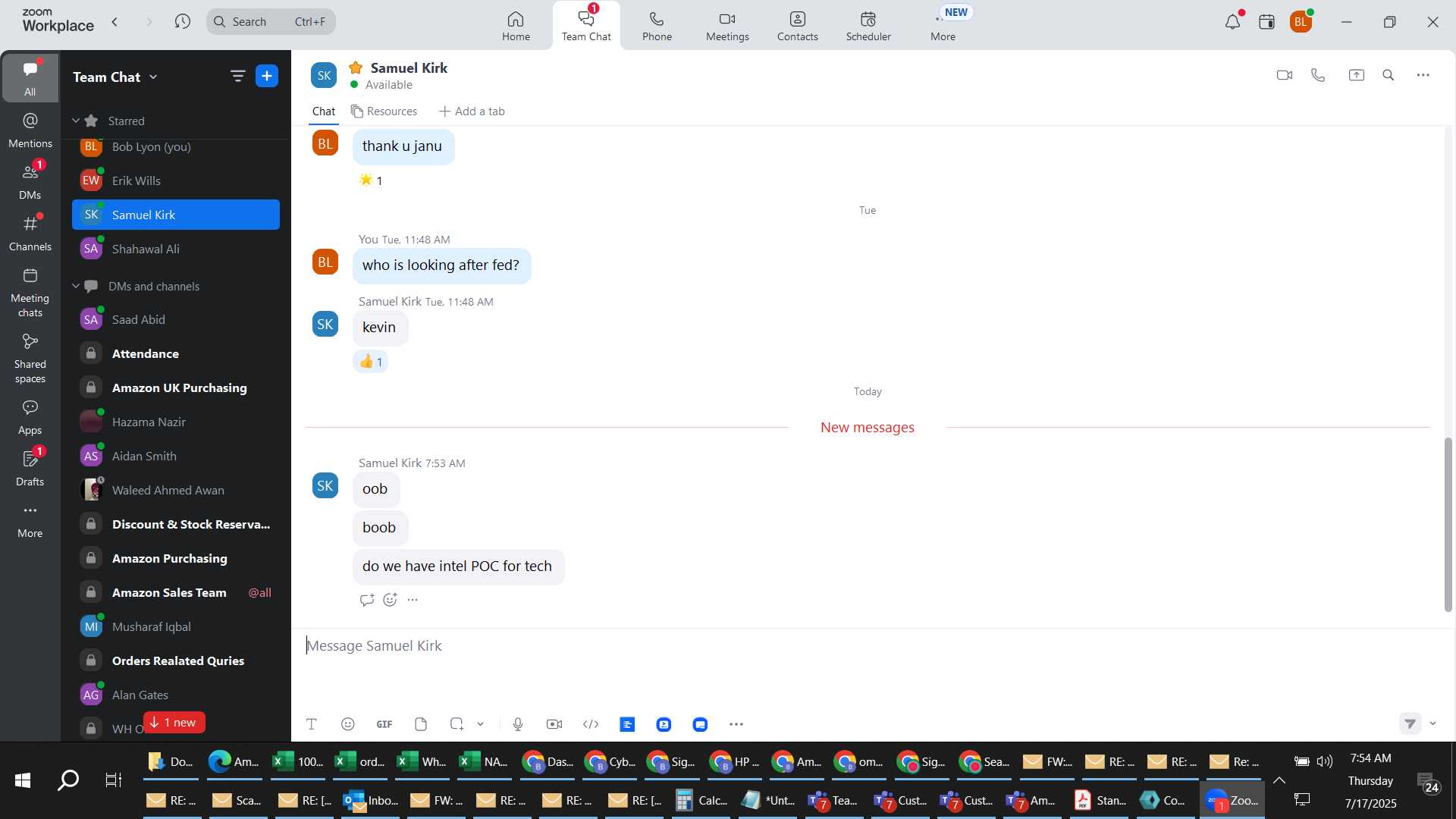Open the Home tab
The width and height of the screenshot is (1456, 819).
(x=516, y=26)
